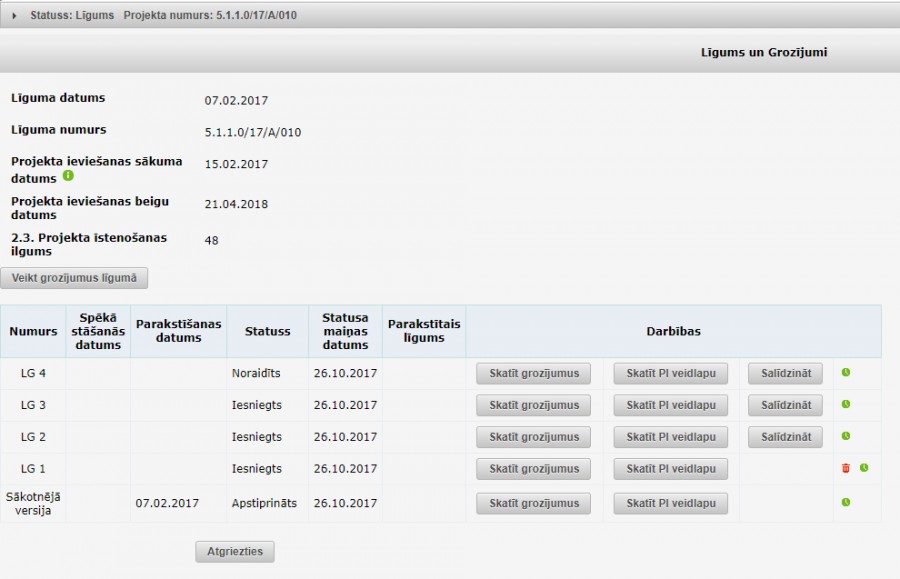The height and width of the screenshot is (579, 900).
Task: Click the Statuss column header
Action: pyautogui.click(x=267, y=331)
